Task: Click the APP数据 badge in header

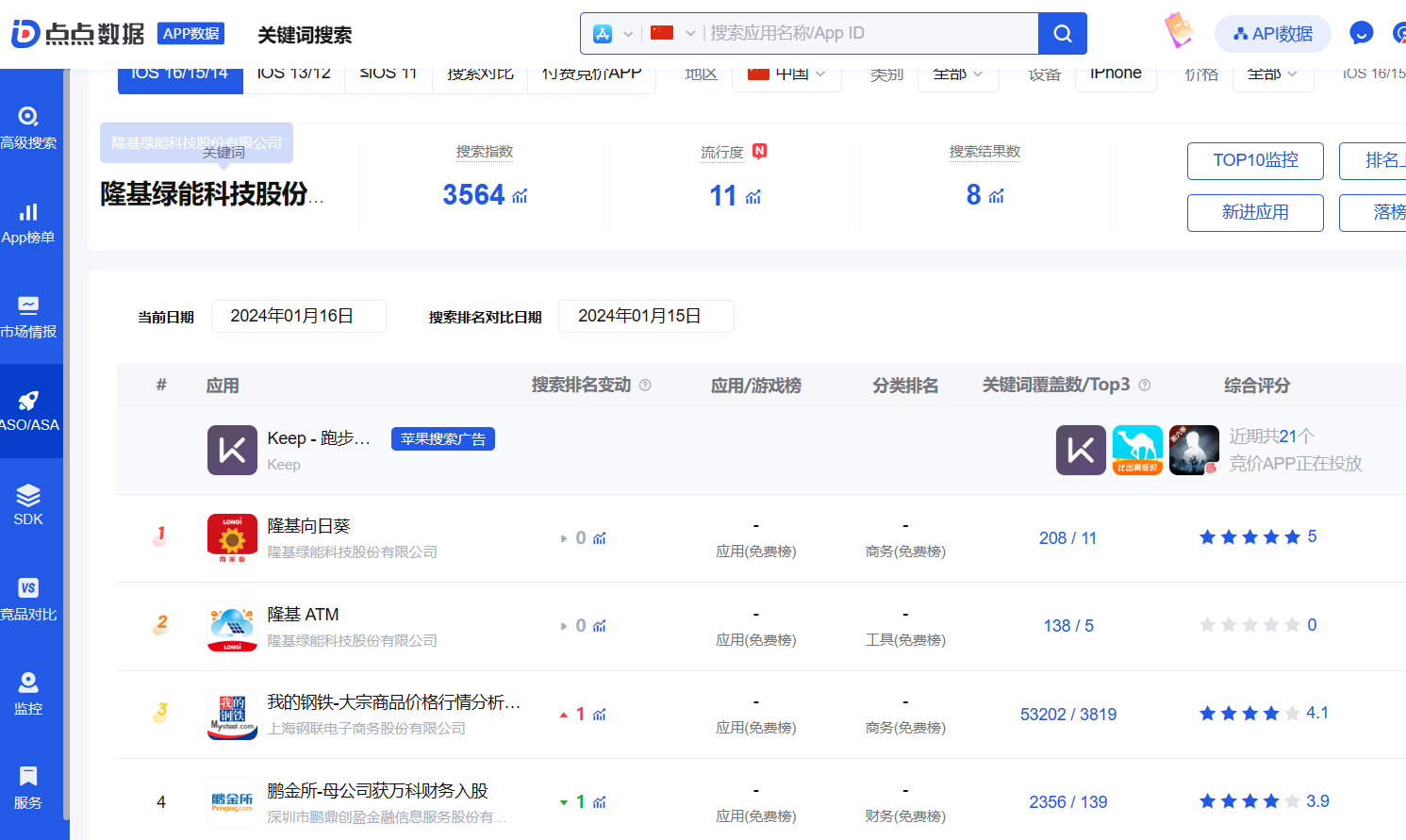Action: click(190, 34)
